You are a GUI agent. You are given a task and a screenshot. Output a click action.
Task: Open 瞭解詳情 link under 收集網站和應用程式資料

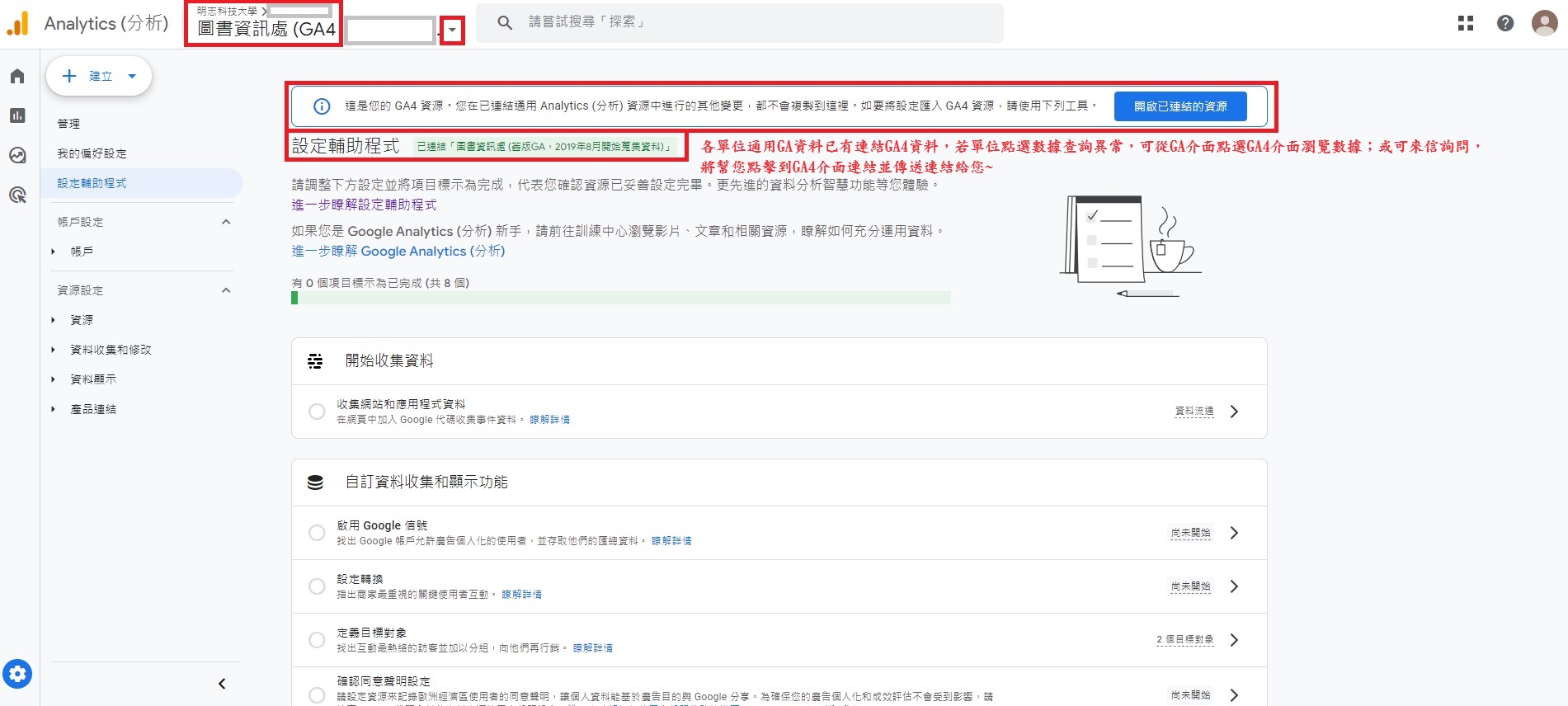pos(549,420)
